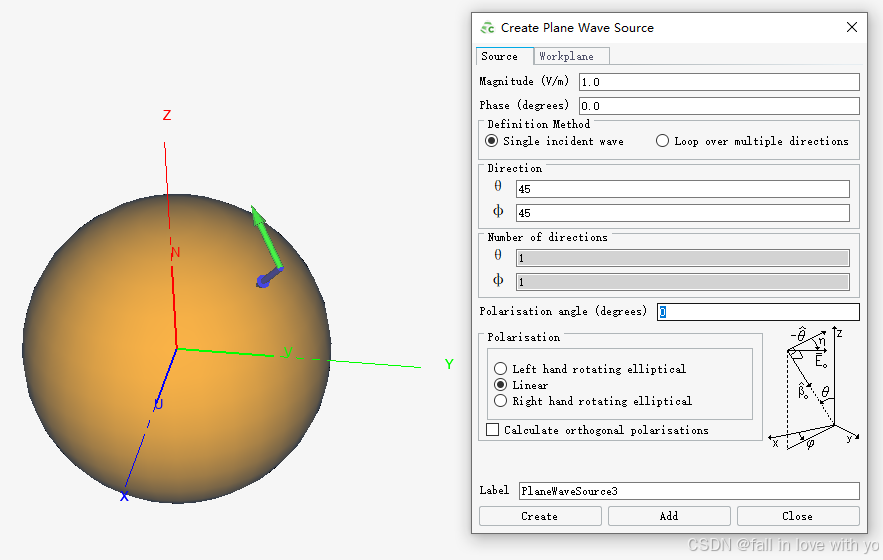Click the N workplane axis label

[x=176, y=252]
